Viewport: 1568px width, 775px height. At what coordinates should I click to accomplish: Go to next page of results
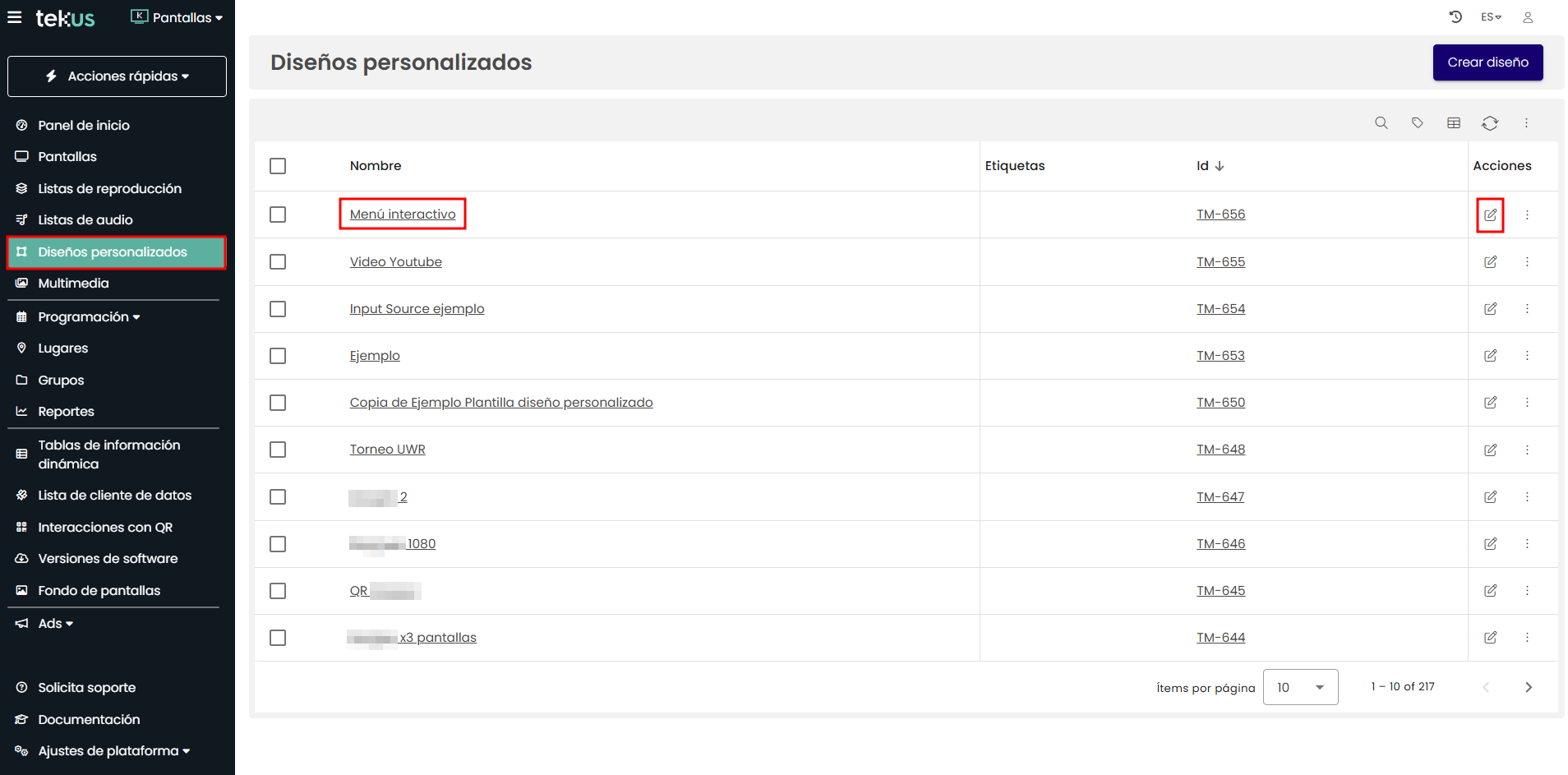(1528, 687)
